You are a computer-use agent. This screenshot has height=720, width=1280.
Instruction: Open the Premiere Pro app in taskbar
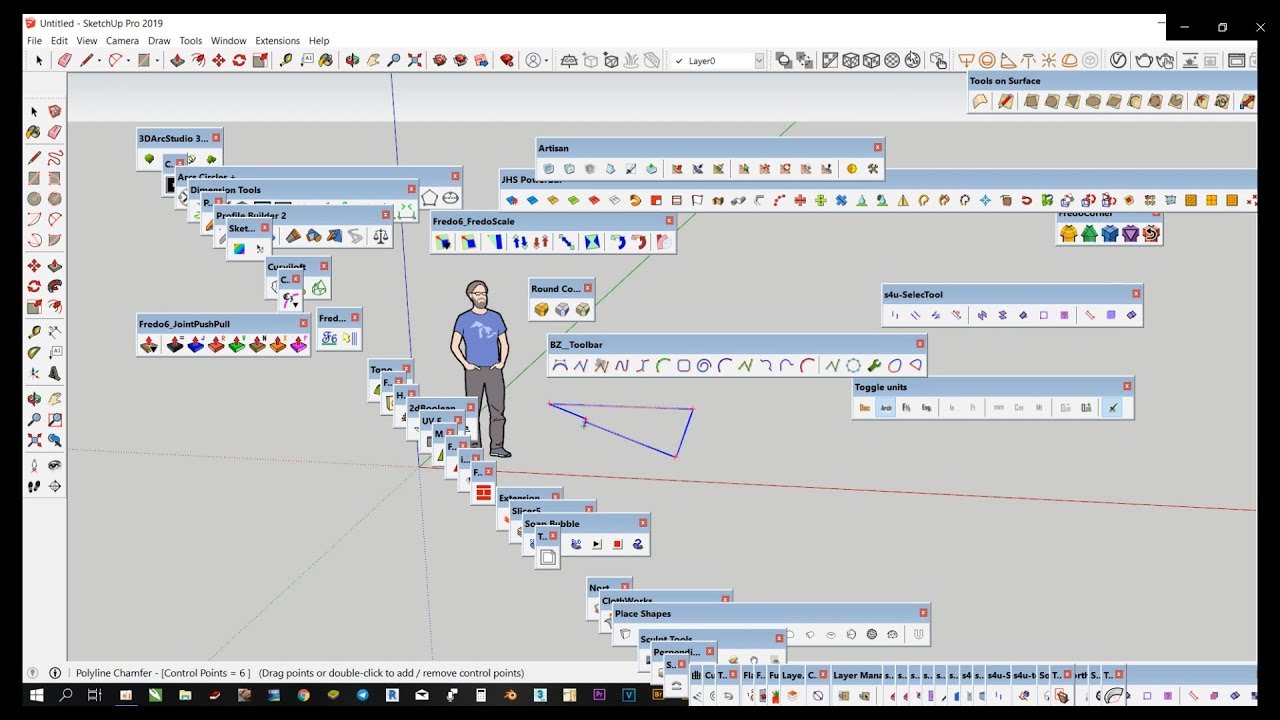click(x=600, y=694)
